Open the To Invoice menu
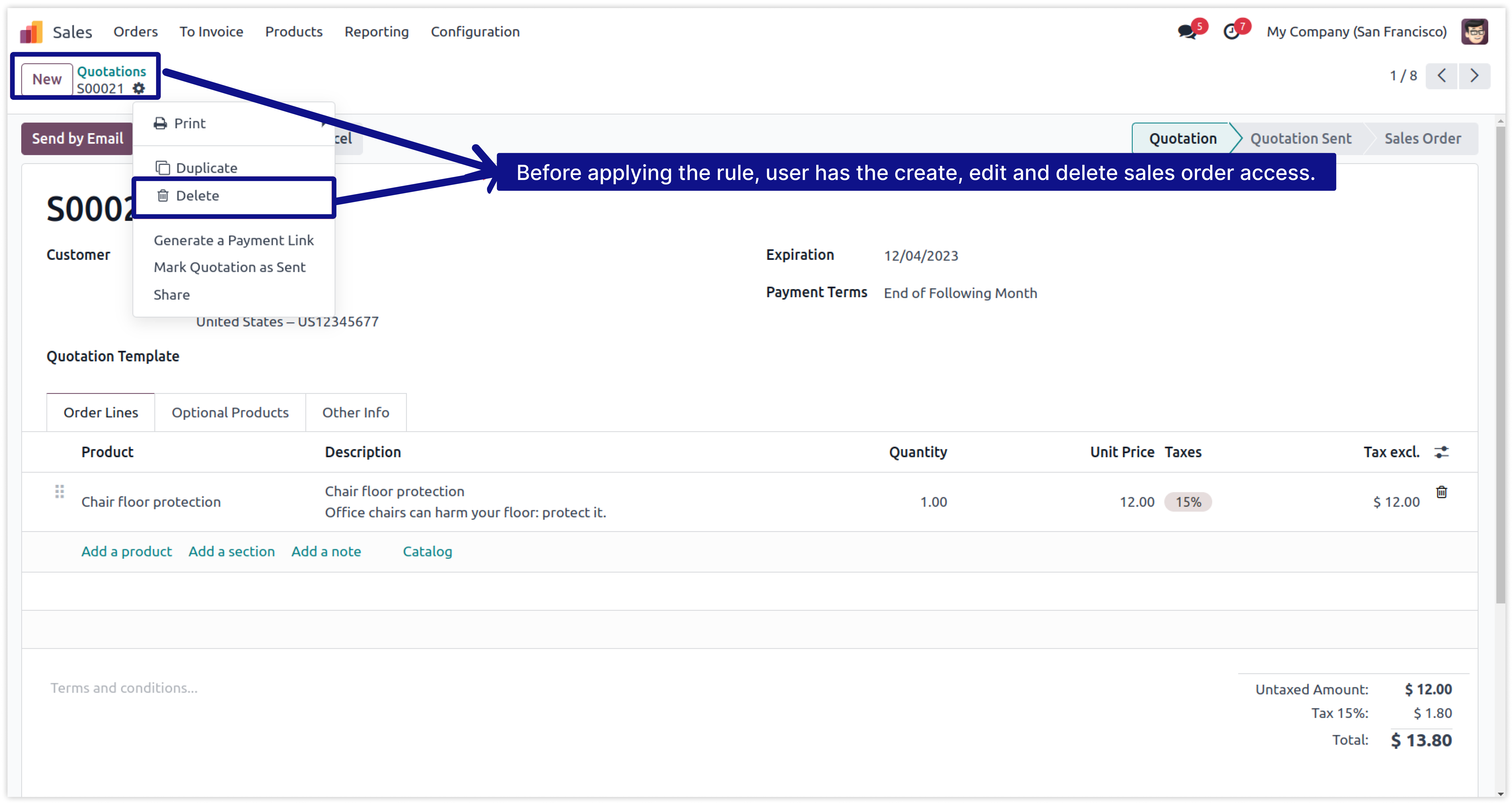 pyautogui.click(x=211, y=32)
